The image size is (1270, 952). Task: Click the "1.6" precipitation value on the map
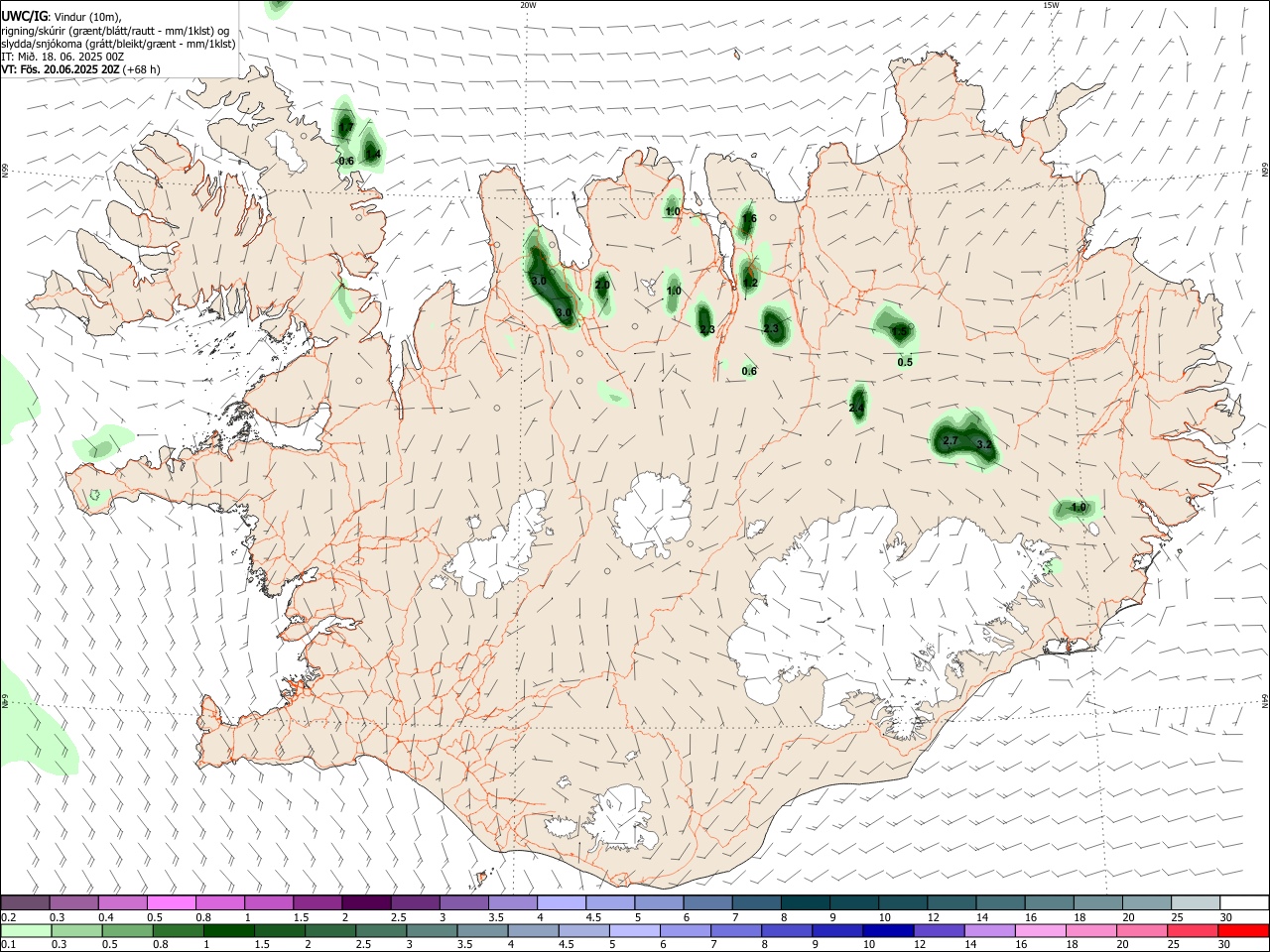click(749, 219)
